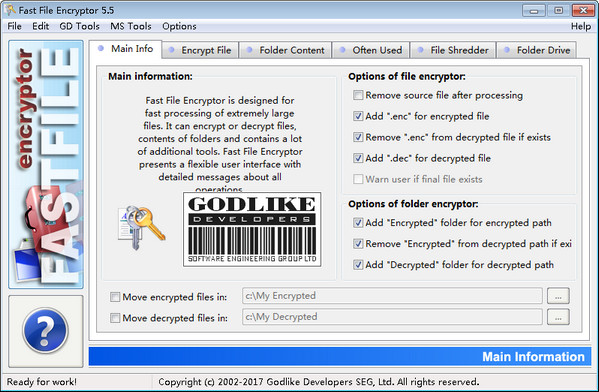The image size is (599, 392).
Task: Open the Edit menu
Action: (40, 26)
